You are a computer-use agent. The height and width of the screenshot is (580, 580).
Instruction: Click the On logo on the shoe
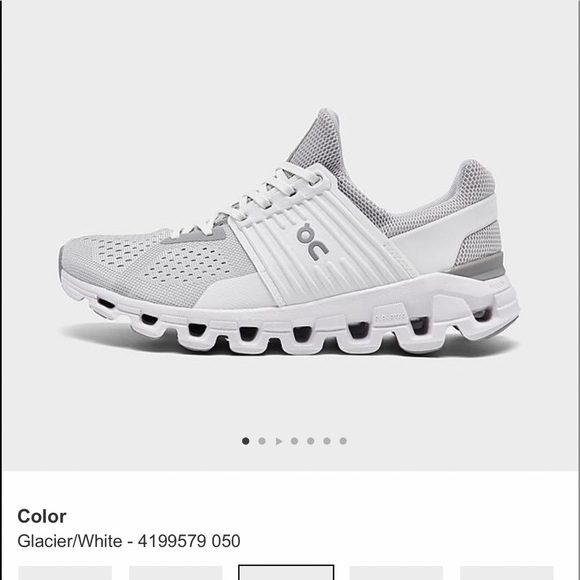[313, 242]
